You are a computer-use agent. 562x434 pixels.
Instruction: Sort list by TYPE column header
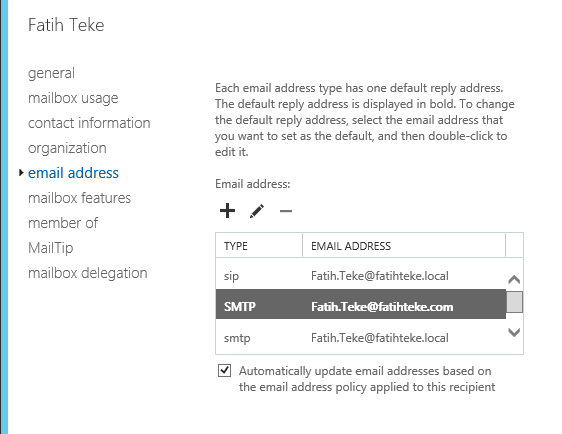(x=259, y=246)
